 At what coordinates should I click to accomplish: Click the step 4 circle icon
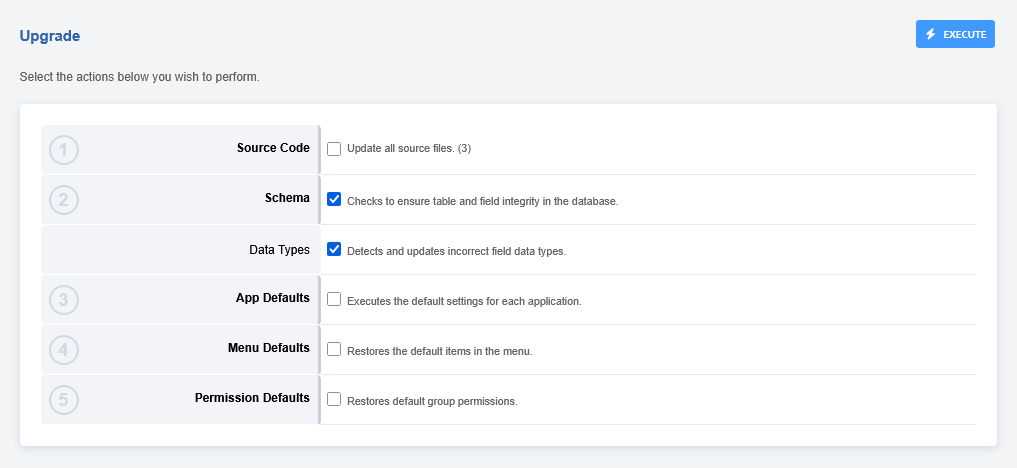point(64,350)
